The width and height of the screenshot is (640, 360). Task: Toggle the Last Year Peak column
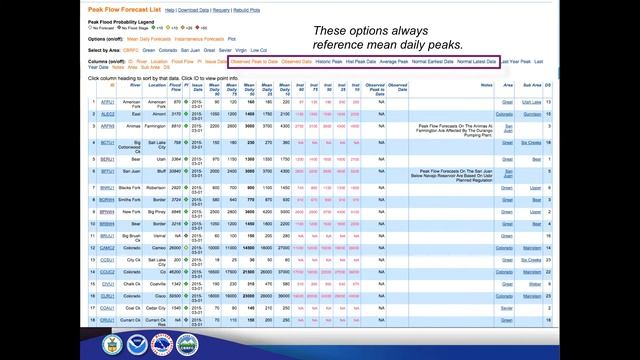tap(515, 62)
